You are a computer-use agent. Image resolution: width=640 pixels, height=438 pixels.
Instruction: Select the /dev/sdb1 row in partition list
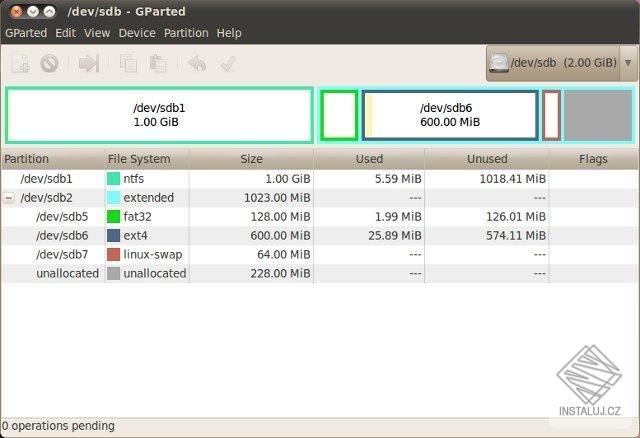pyautogui.click(x=320, y=179)
